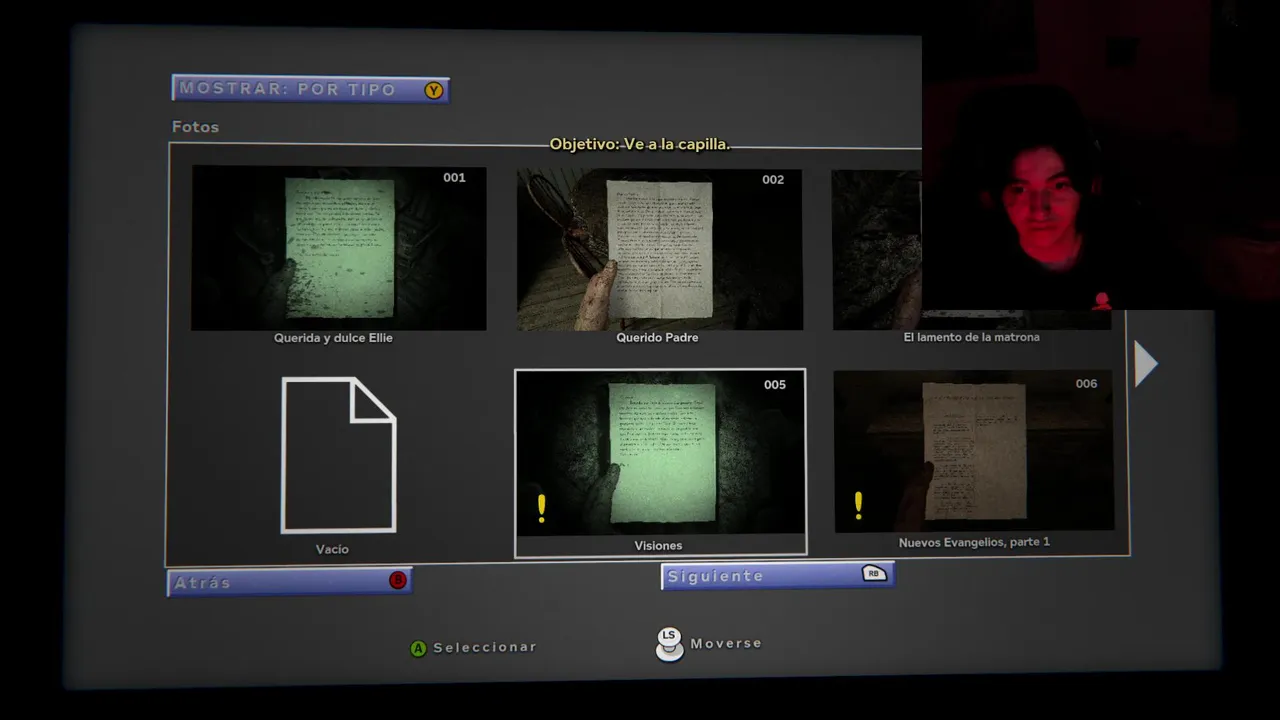Click the 'Querido Padre' caption text
The width and height of the screenshot is (1280, 720).
click(657, 338)
